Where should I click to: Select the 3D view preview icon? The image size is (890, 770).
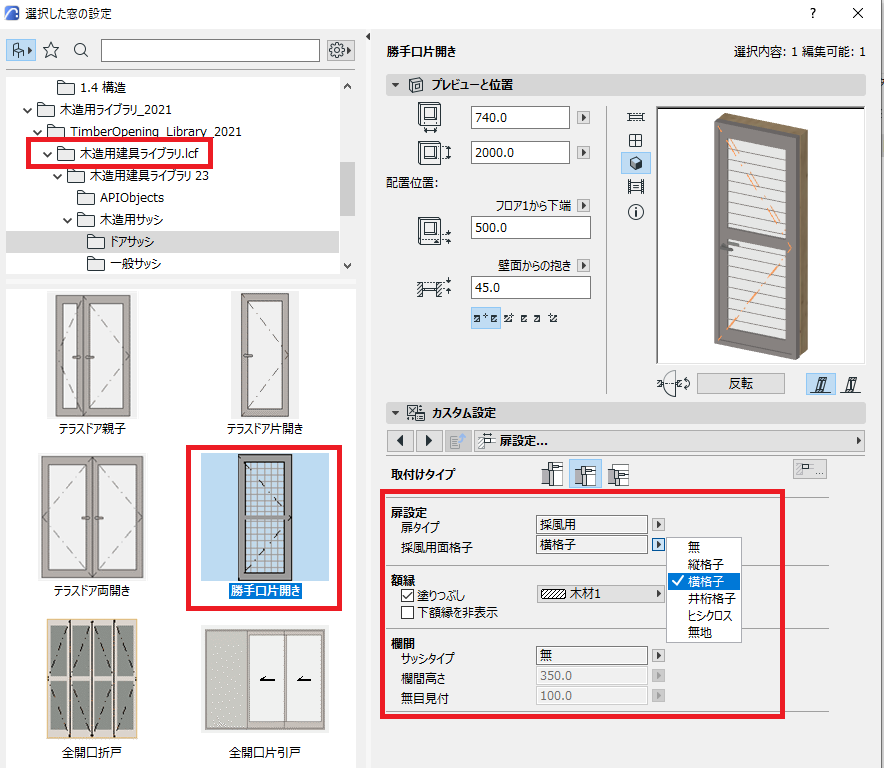[x=636, y=163]
